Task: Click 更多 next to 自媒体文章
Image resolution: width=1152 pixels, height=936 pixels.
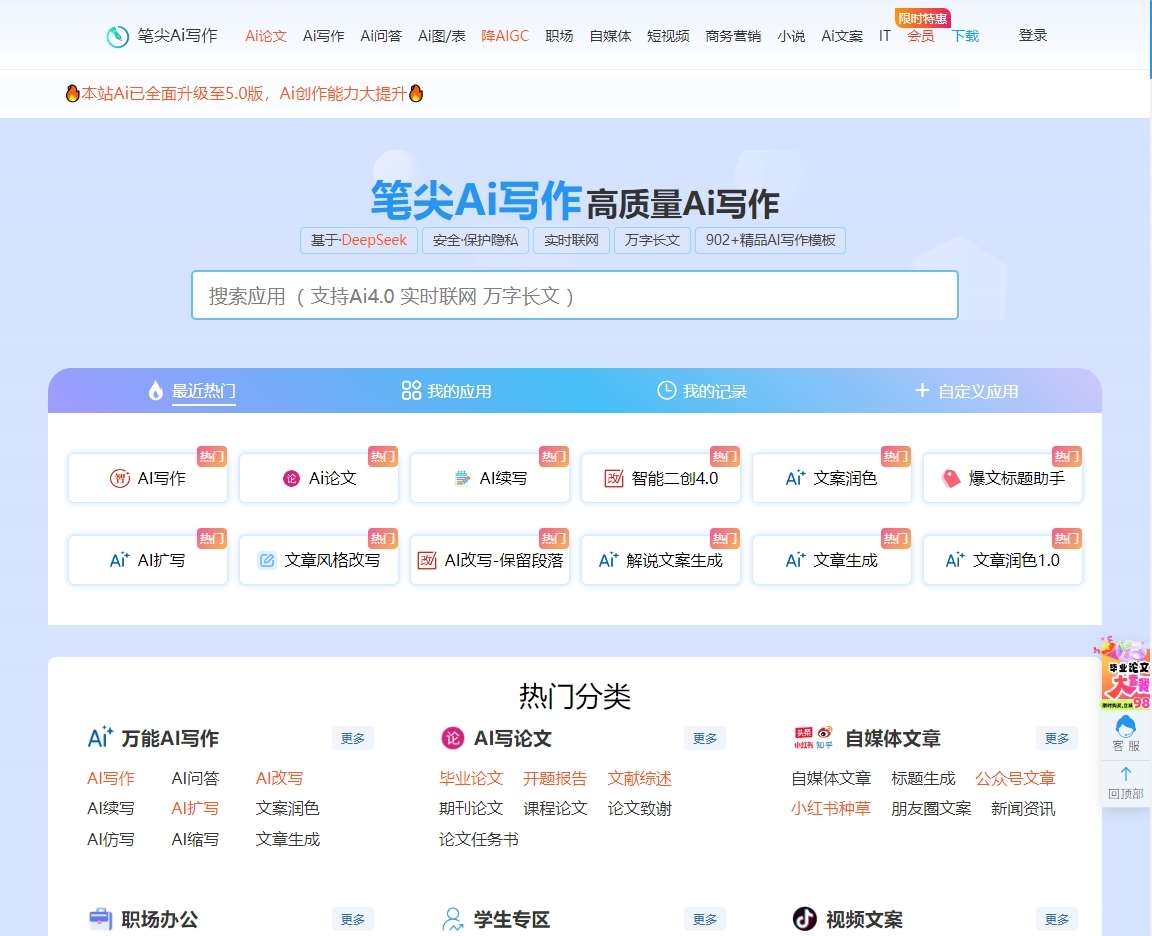Action: [1055, 738]
